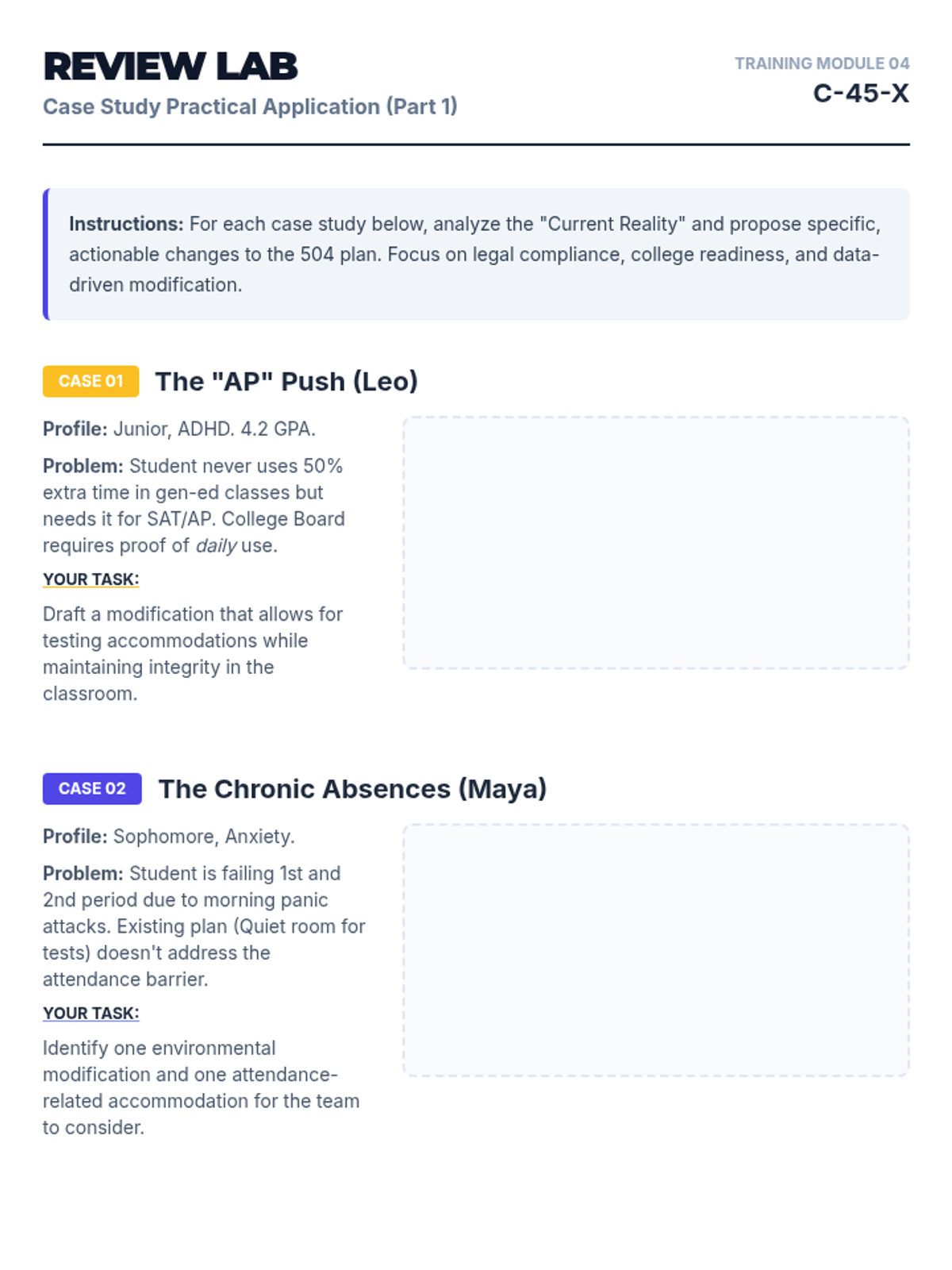Click the purple CASE 02 badge
The image size is (952, 1270).
pyautogui.click(x=92, y=788)
